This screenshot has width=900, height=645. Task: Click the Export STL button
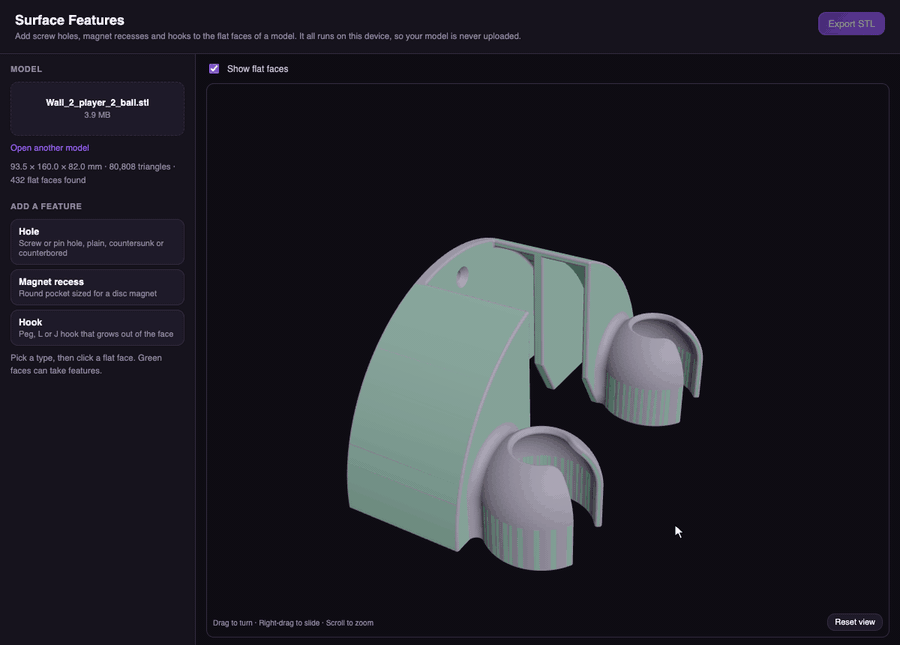point(851,24)
